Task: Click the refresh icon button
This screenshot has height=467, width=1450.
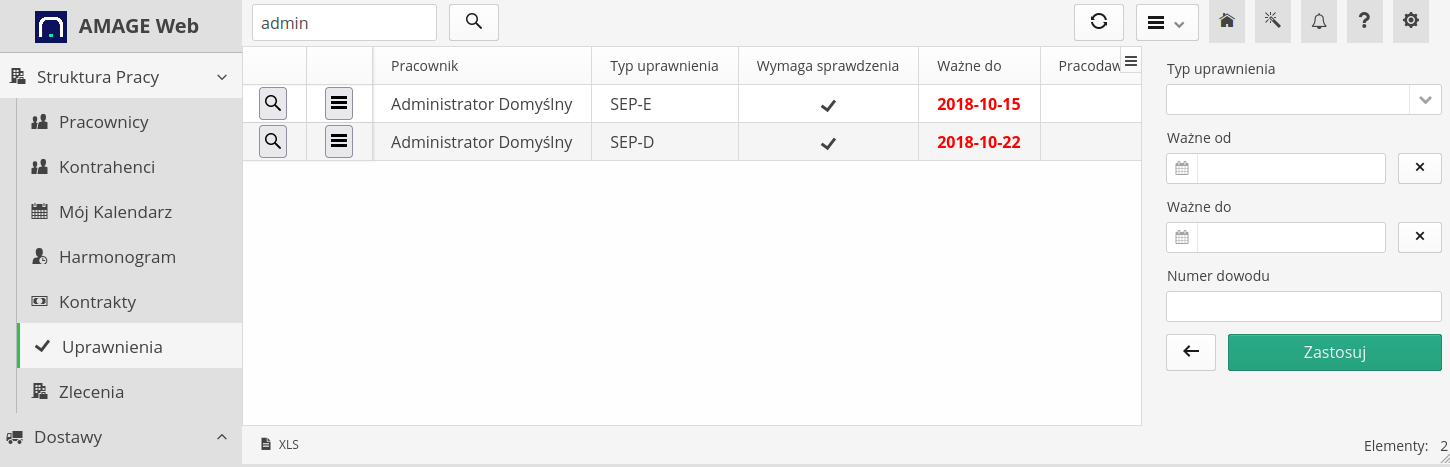Action: coord(1099,22)
